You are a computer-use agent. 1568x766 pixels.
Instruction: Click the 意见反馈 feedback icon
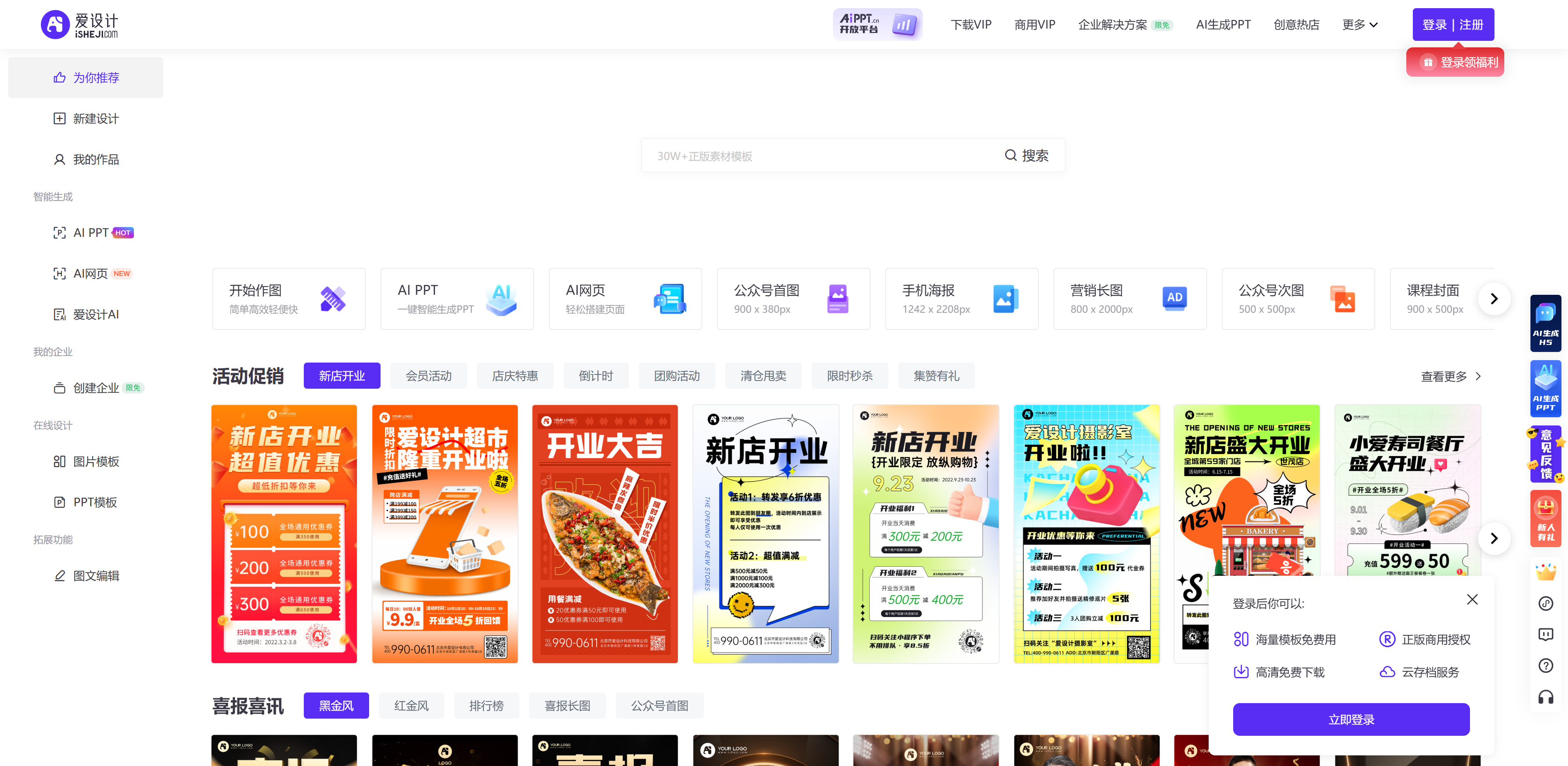(1546, 454)
